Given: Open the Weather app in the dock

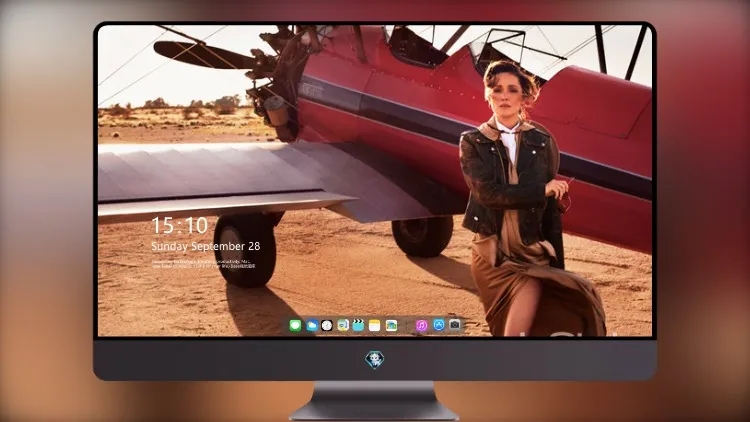Looking at the screenshot, I should tap(311, 325).
